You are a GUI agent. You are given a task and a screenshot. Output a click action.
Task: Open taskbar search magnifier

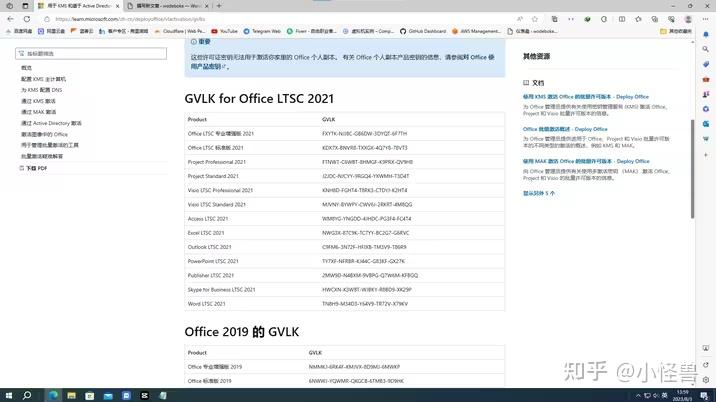tap(27, 395)
